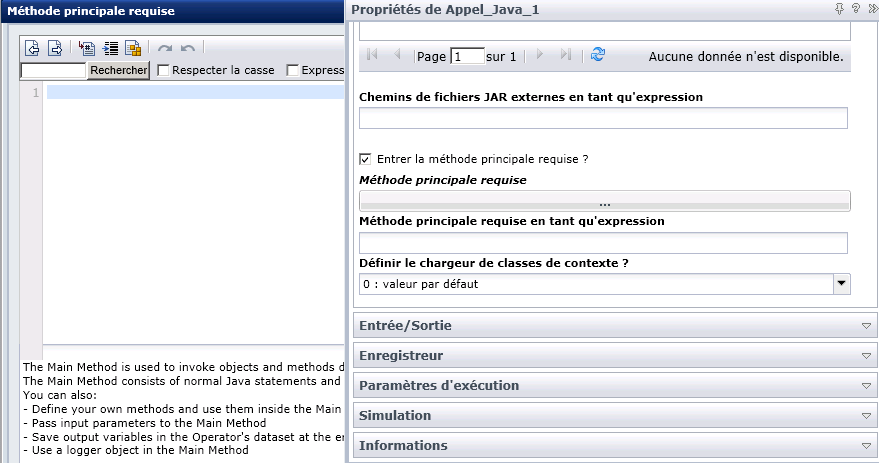Expand the Entrée/Sortie section
The width and height of the screenshot is (879, 463).
[x=615, y=325]
